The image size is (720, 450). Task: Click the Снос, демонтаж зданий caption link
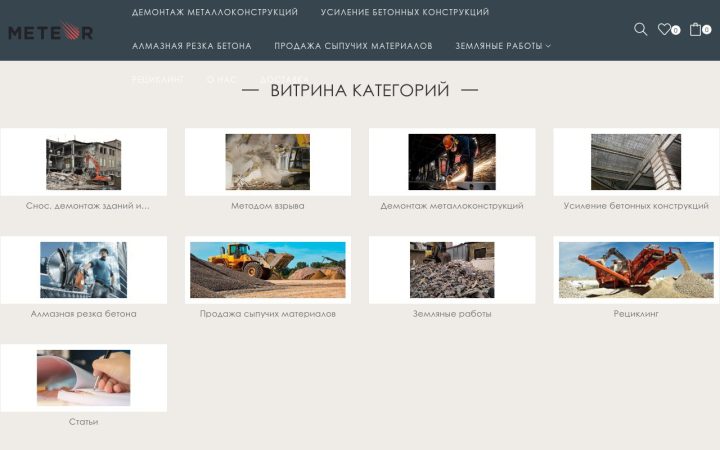(x=88, y=206)
